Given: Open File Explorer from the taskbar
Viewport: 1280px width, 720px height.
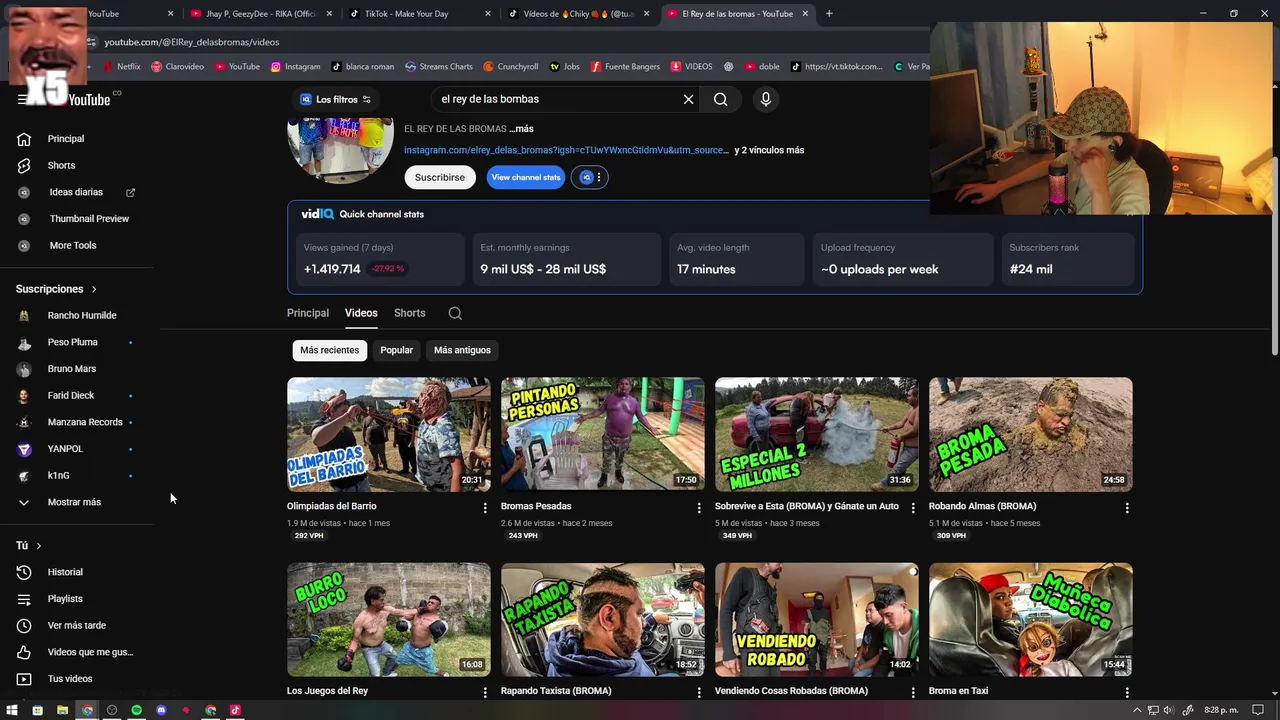Looking at the screenshot, I should [x=62, y=710].
